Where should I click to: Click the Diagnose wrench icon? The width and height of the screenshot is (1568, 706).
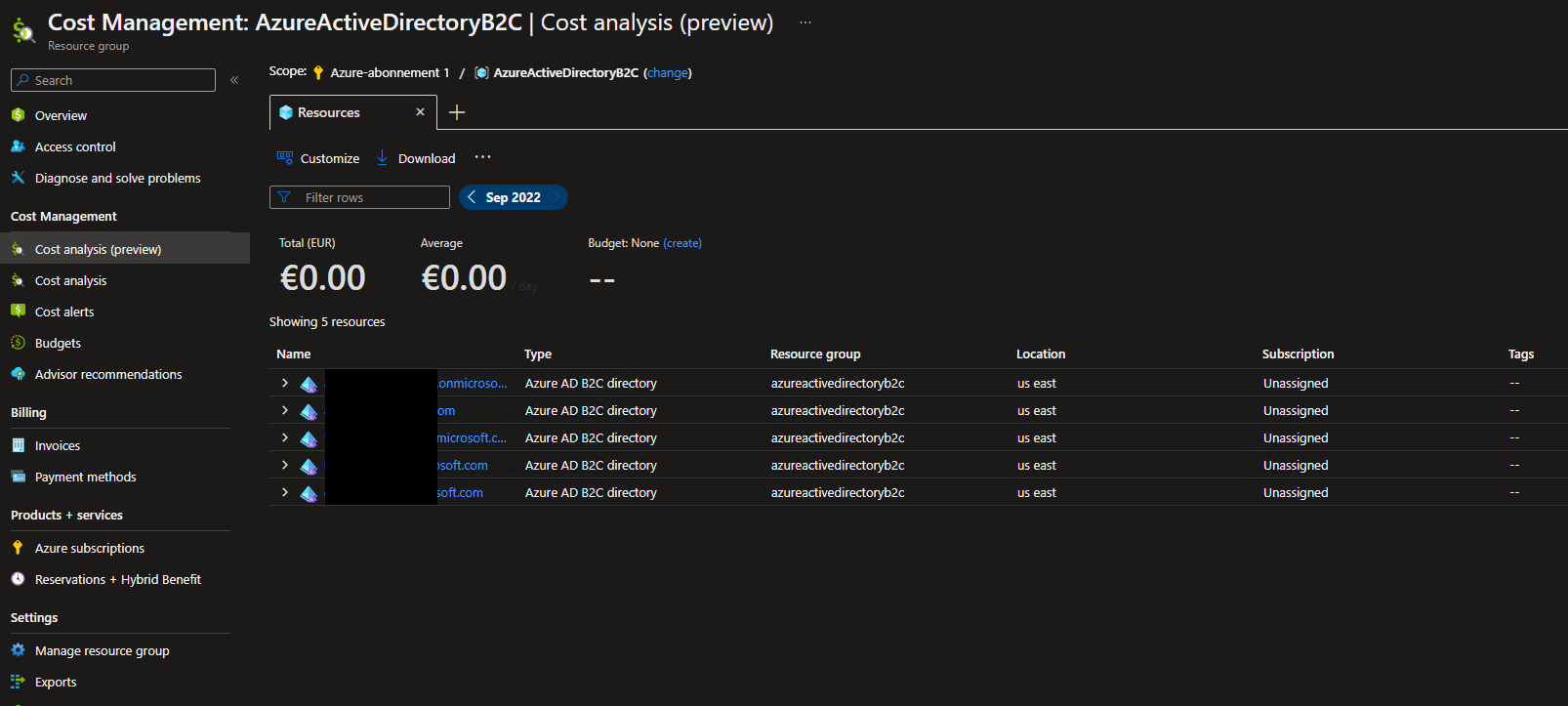[18, 178]
